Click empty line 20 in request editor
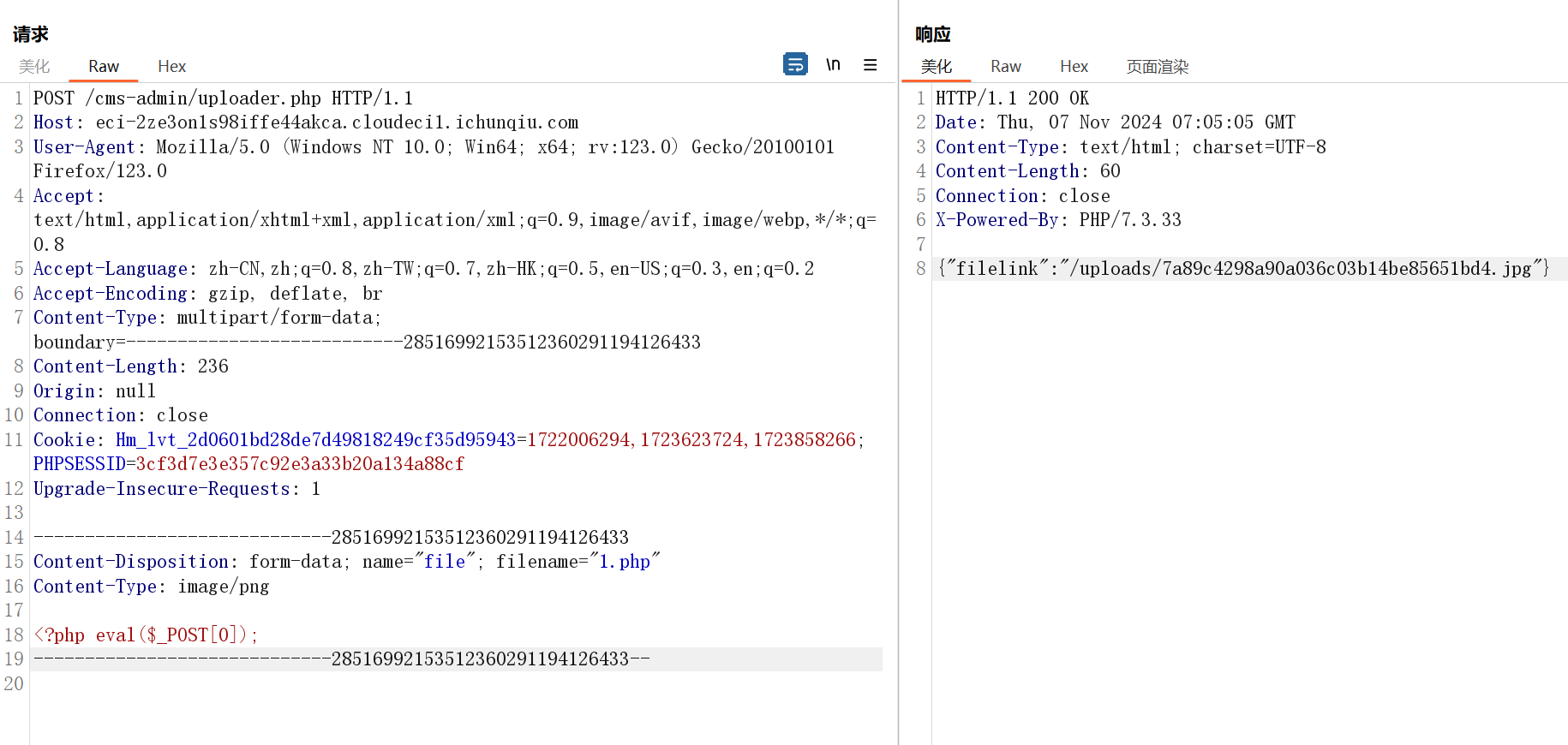 point(456,683)
